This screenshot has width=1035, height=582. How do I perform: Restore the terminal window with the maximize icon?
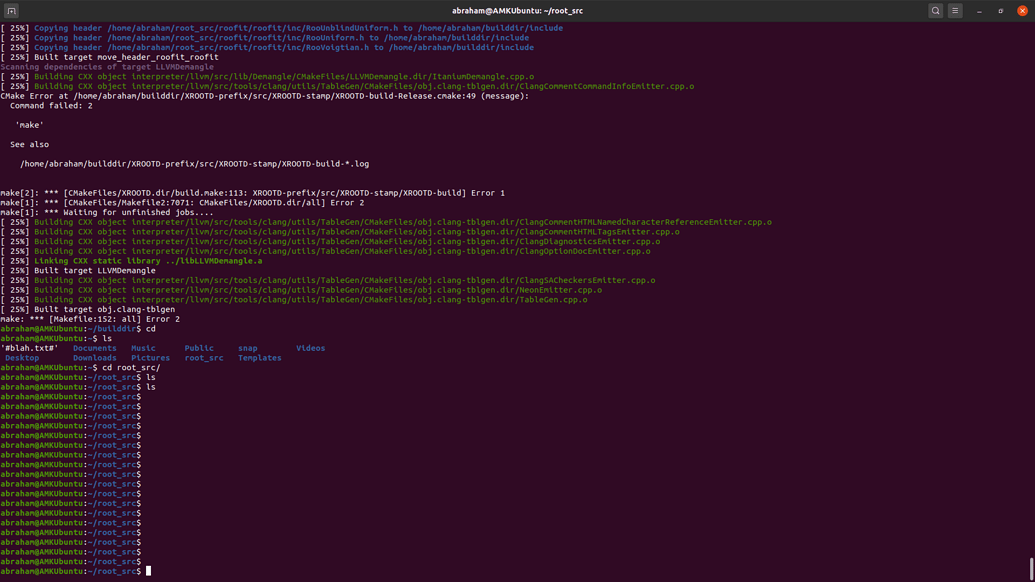tap(1000, 10)
